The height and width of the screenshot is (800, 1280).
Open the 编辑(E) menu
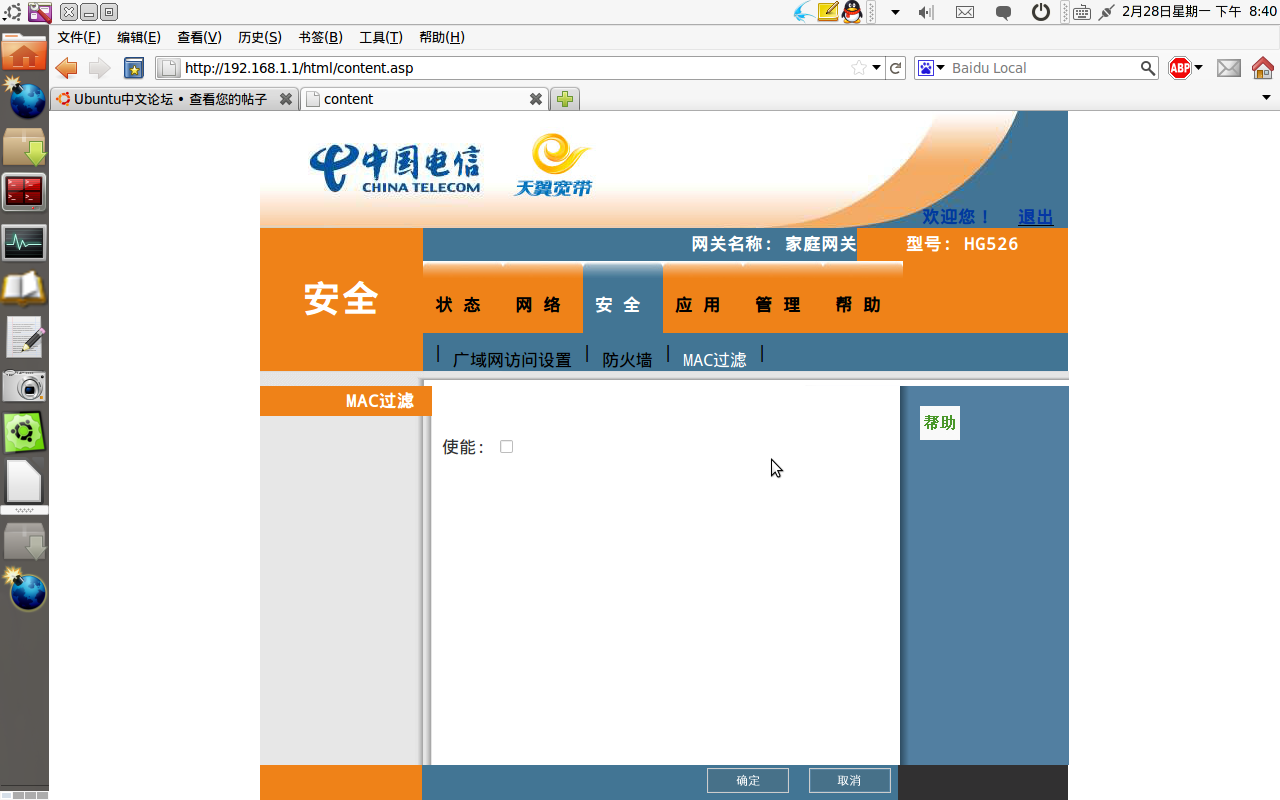click(x=139, y=37)
